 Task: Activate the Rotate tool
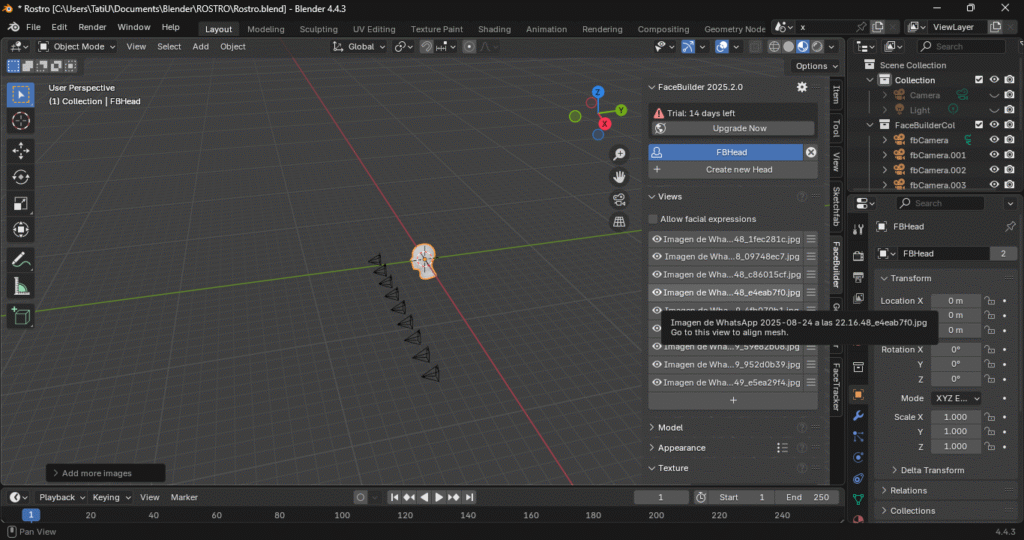(21, 177)
